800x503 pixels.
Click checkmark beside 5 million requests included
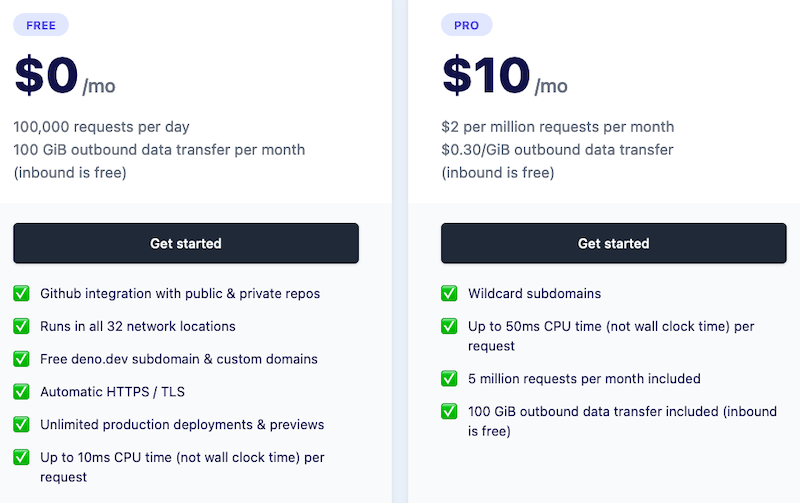coord(449,379)
